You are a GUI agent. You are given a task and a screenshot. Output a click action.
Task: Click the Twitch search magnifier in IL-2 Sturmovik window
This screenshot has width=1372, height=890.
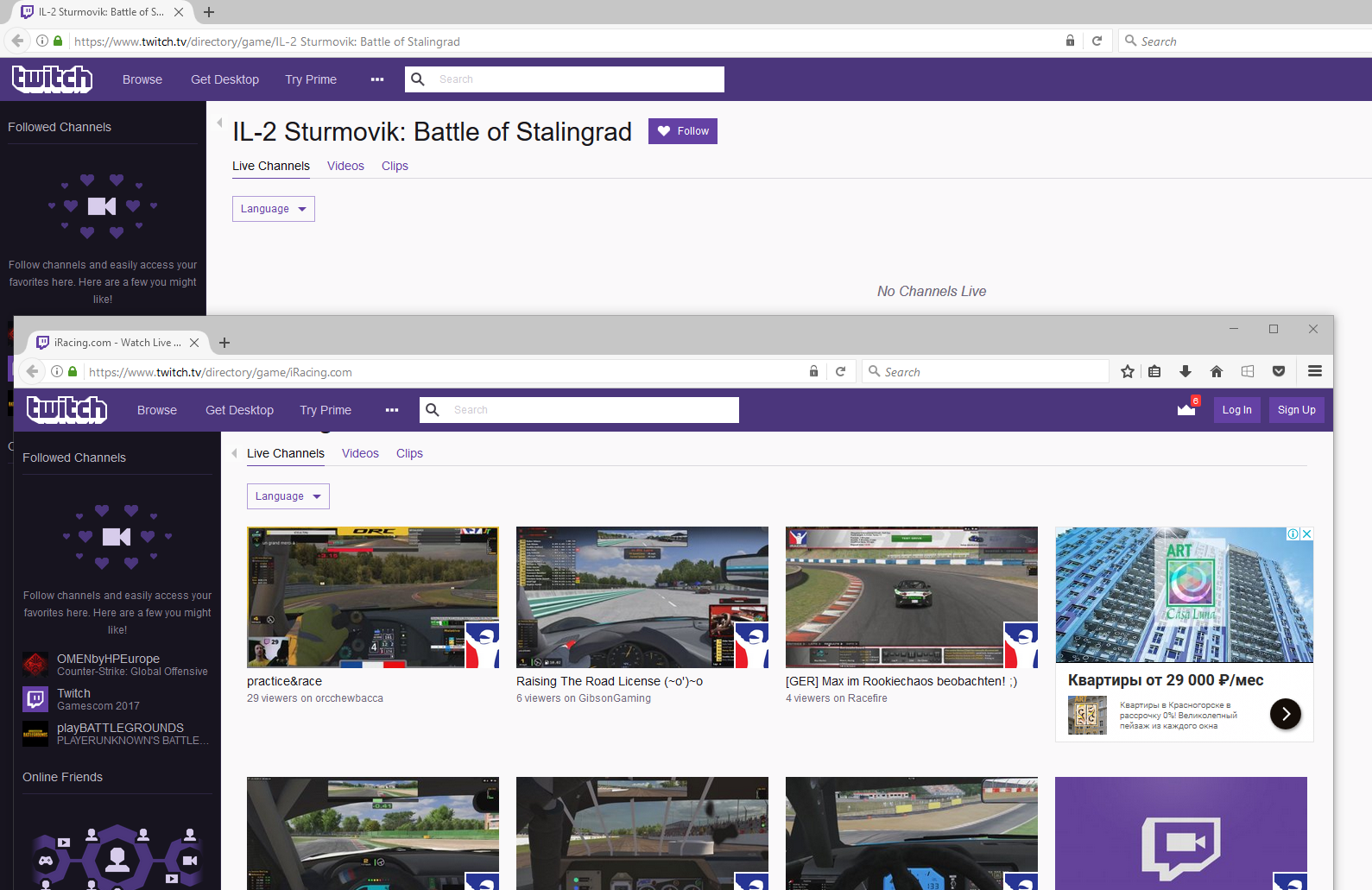click(418, 79)
